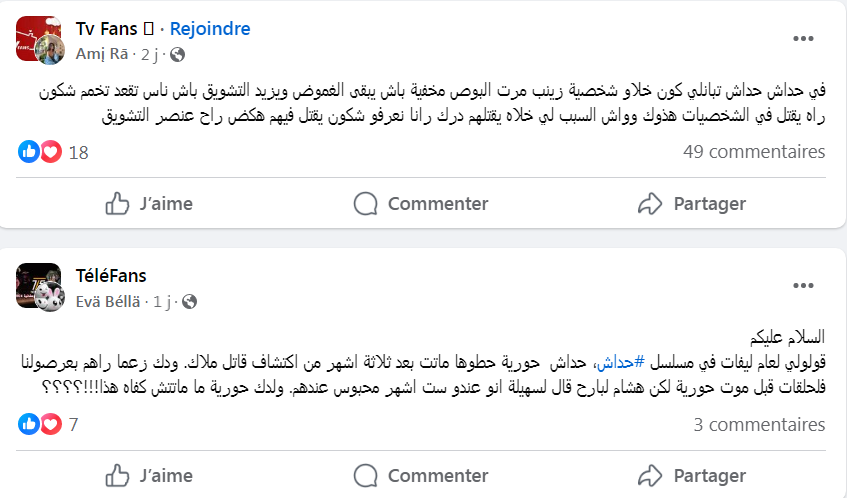Comment on the TéléFans post

[x=421, y=476]
